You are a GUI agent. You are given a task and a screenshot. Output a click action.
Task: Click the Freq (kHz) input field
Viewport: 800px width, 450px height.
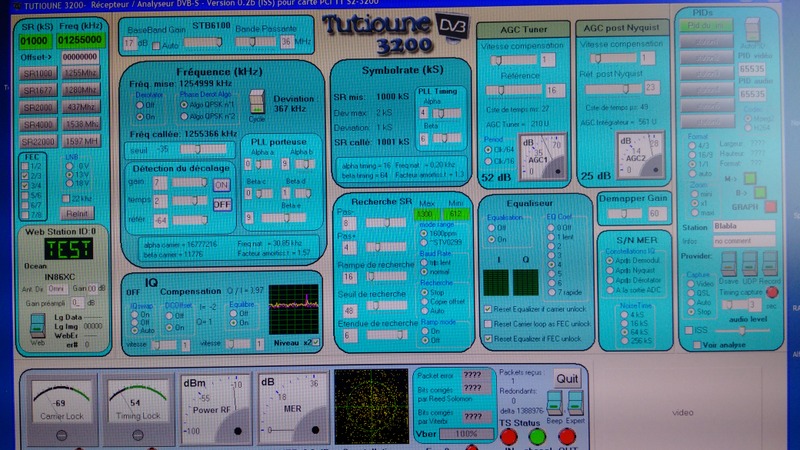click(x=79, y=40)
